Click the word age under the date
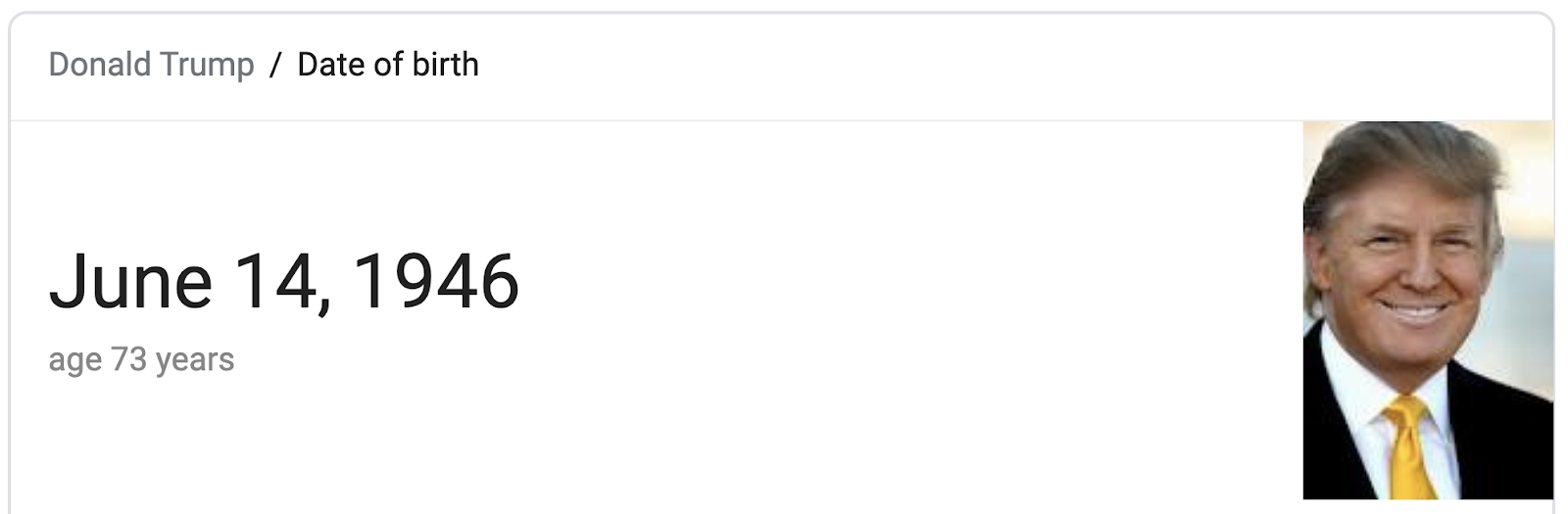The height and width of the screenshot is (514, 1568). click(x=75, y=361)
